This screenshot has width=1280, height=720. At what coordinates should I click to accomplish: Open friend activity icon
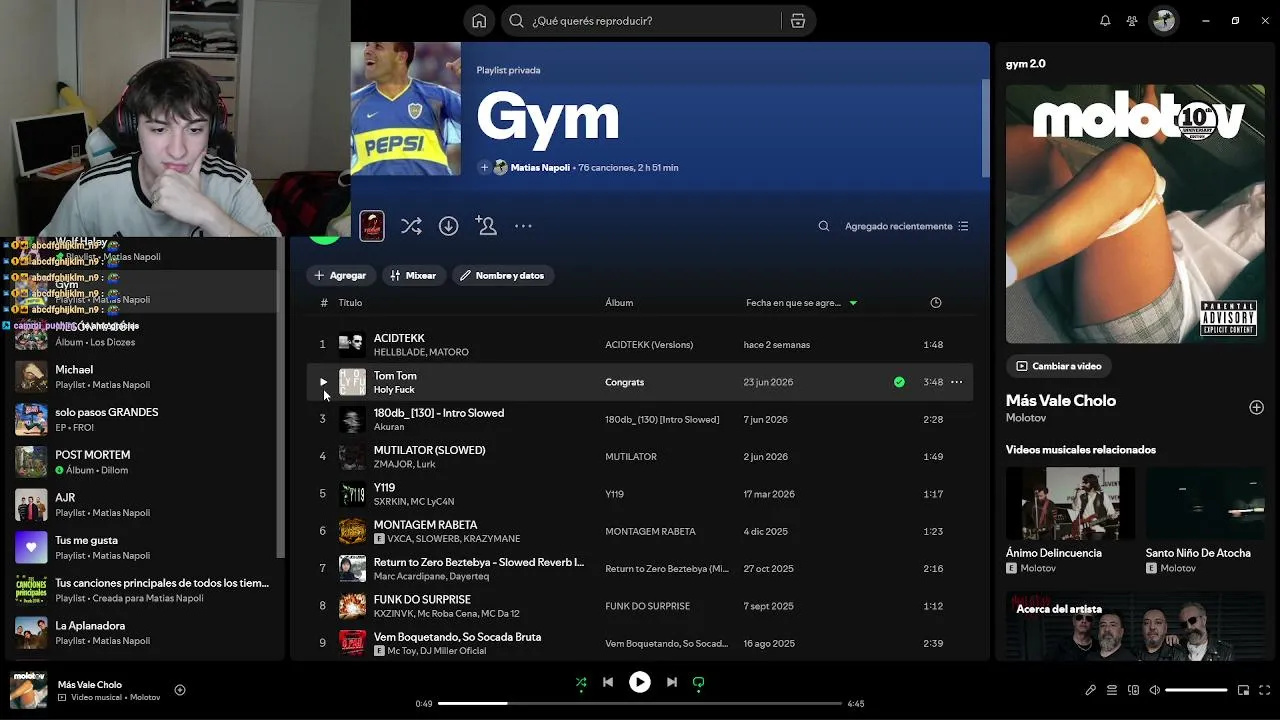point(1132,21)
